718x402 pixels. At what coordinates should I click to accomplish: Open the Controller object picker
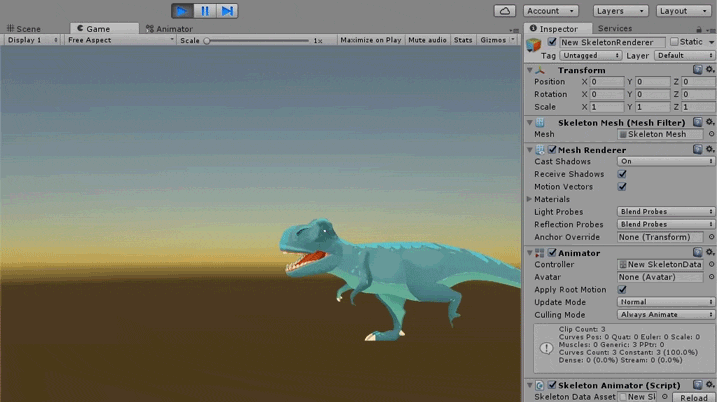click(711, 265)
